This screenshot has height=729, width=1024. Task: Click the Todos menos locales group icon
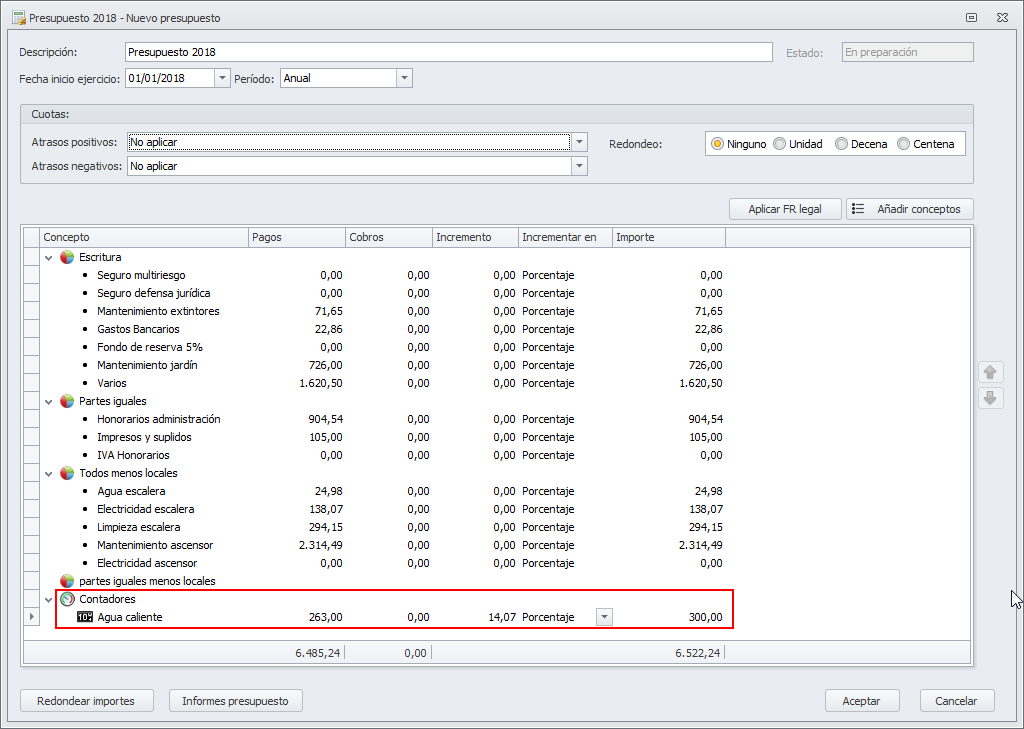(67, 473)
